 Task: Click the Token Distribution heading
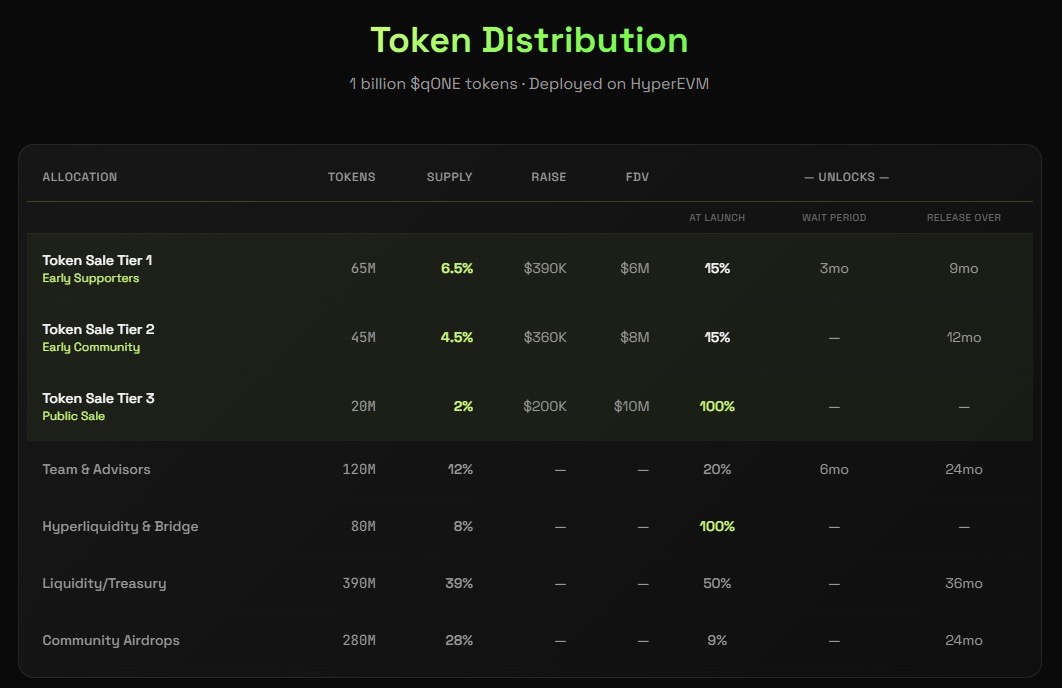coord(529,40)
